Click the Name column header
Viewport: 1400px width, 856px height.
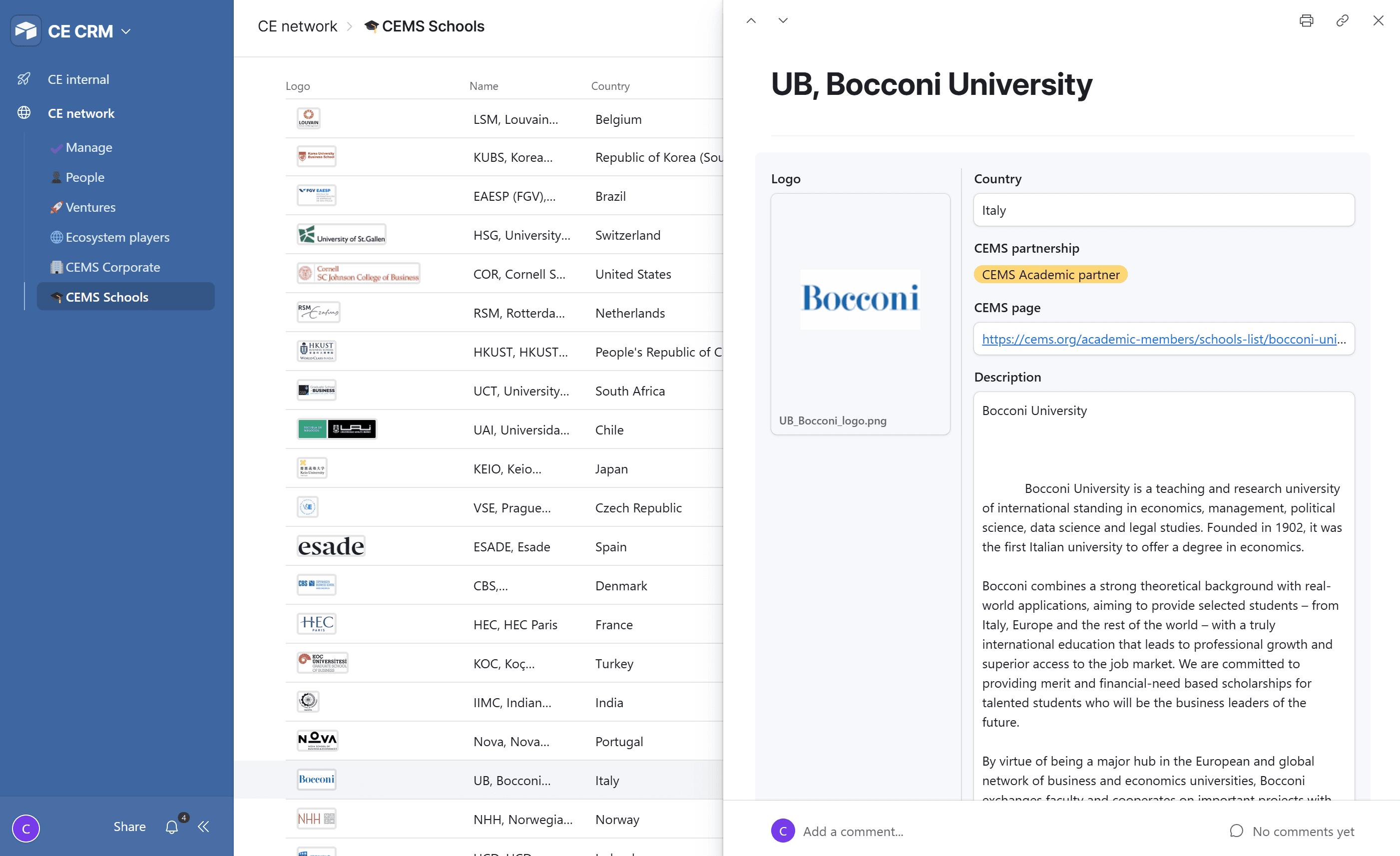pyautogui.click(x=483, y=86)
